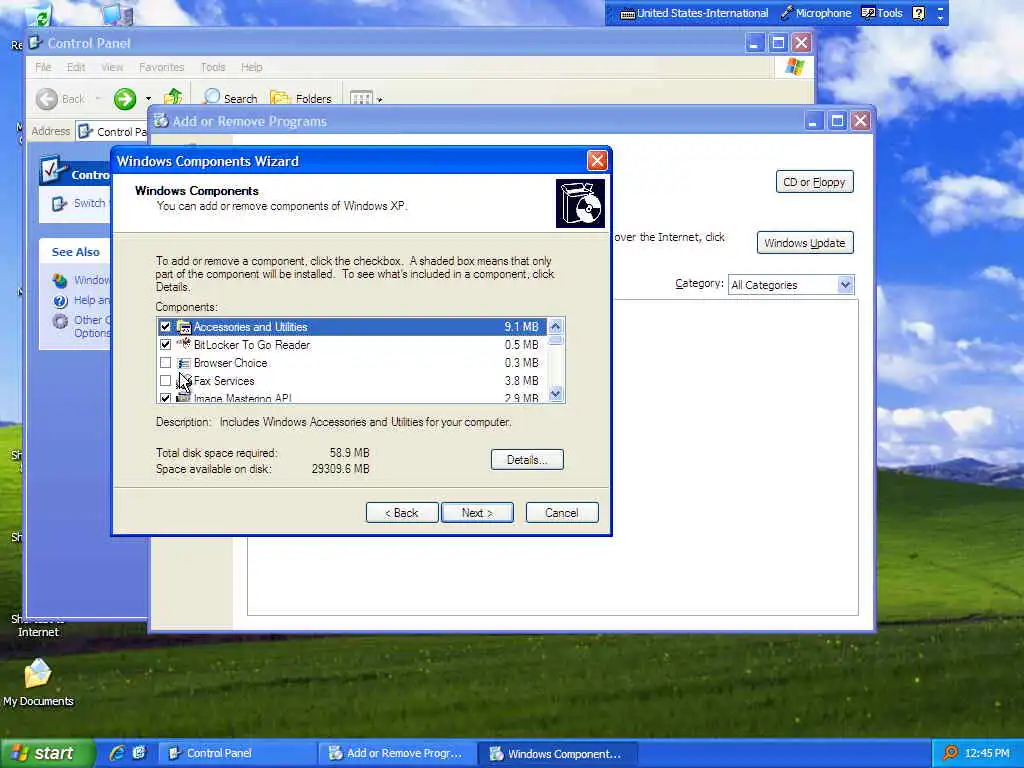Viewport: 1024px width, 768px height.
Task: Close the Windows Components Wizard dialog
Action: point(597,161)
